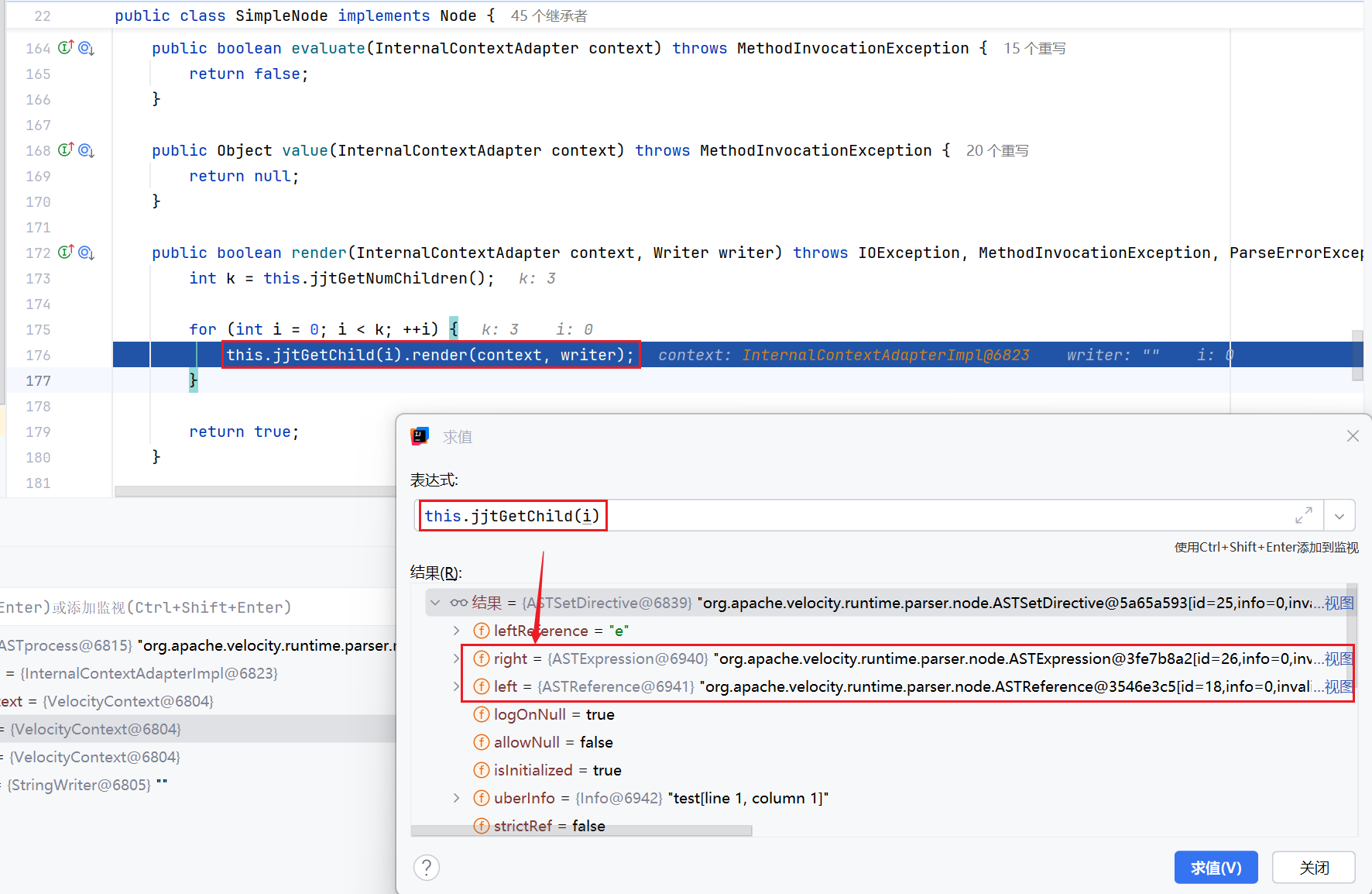Select the InternalContextAdapterImpl@6823 variable row
Image resolution: width=1372 pixels, height=894 pixels.
[198, 673]
